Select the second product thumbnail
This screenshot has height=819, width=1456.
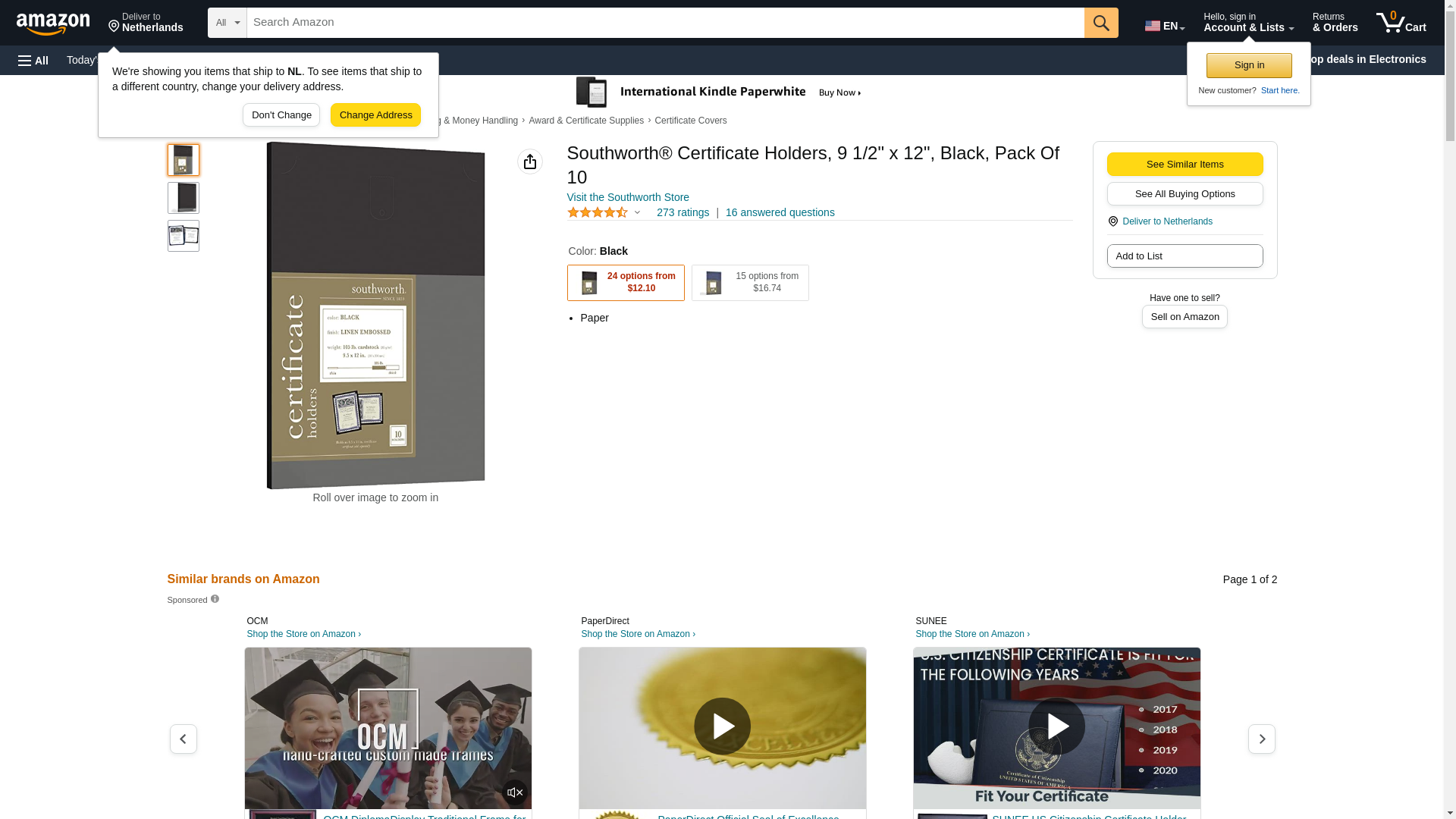point(184,198)
